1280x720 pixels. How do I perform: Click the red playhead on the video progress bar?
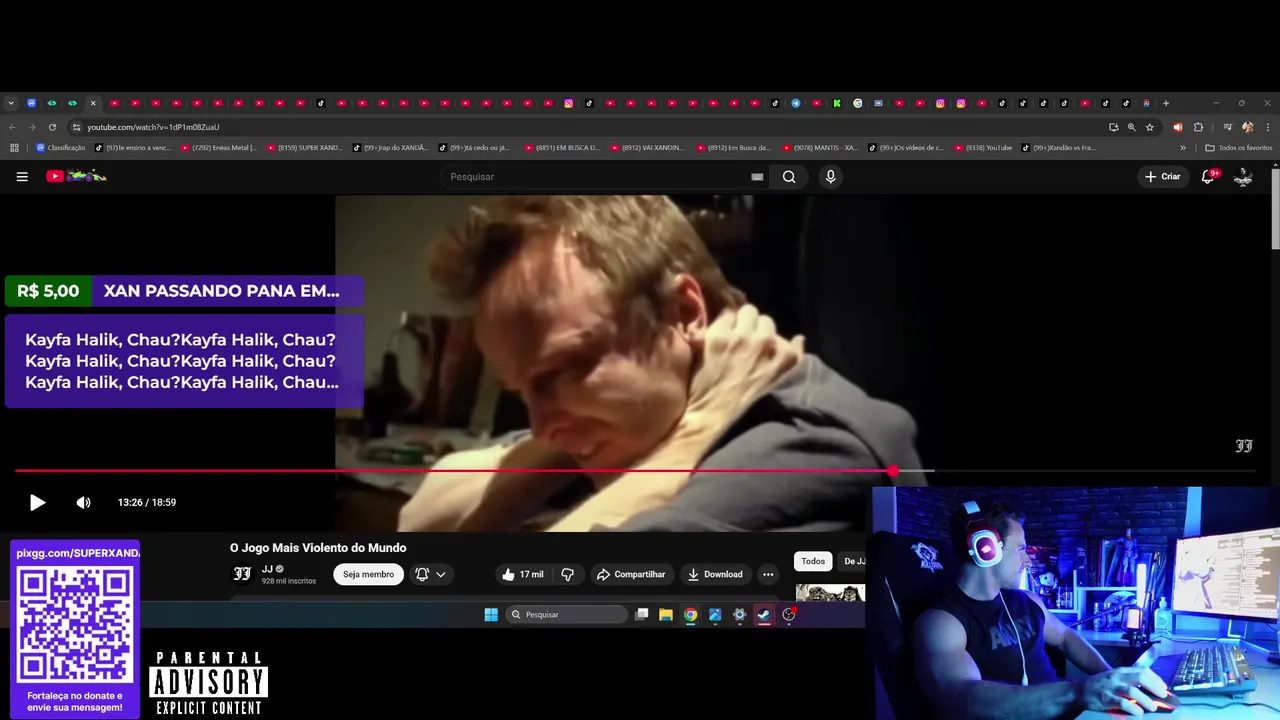click(x=892, y=471)
